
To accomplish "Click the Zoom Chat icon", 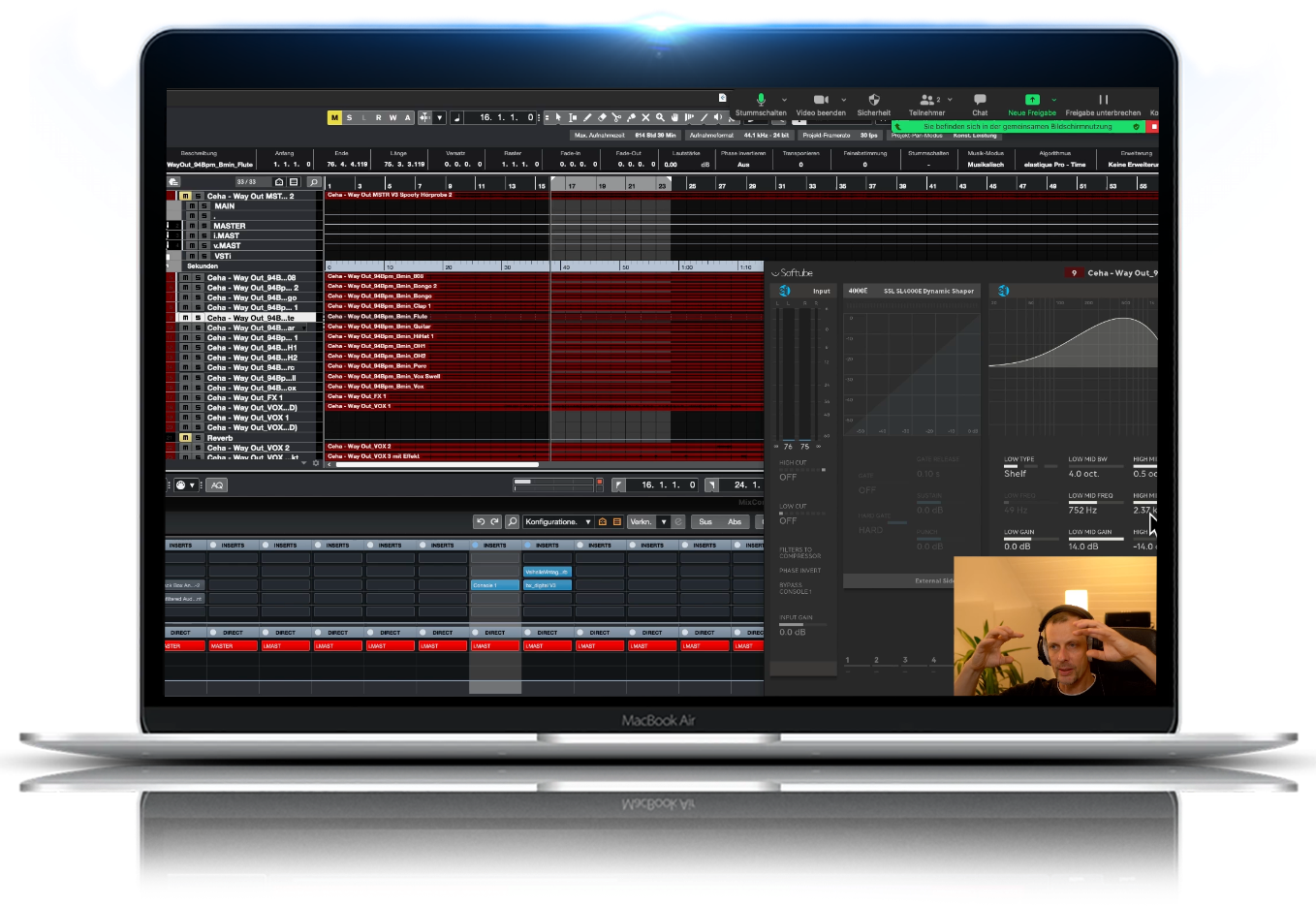I will [x=980, y=101].
